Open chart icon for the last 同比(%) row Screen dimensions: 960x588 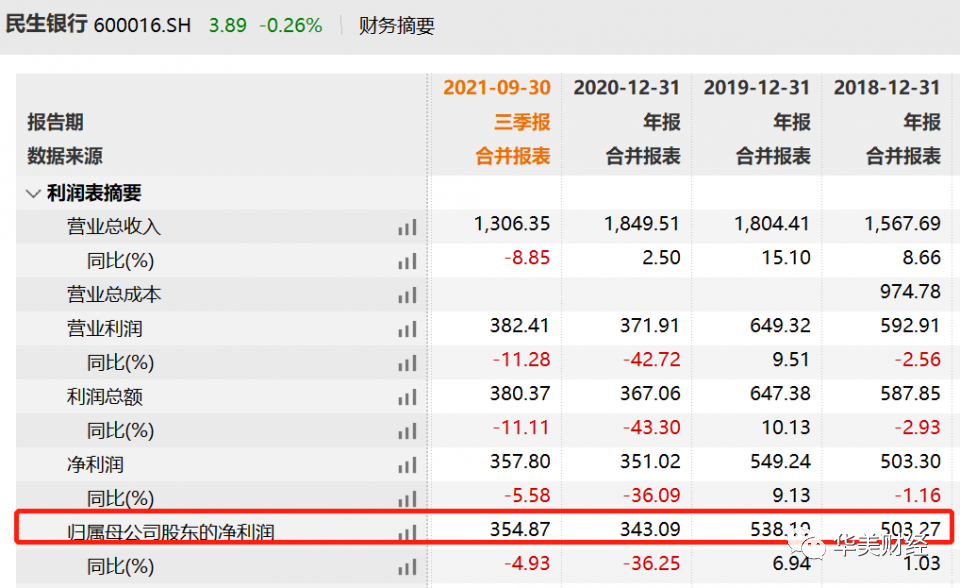click(407, 567)
